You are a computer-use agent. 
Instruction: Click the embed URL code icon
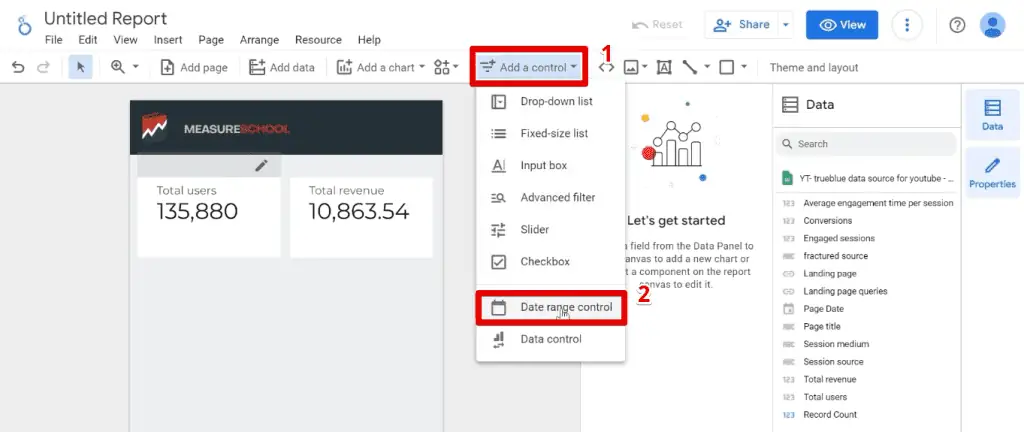[x=606, y=67]
